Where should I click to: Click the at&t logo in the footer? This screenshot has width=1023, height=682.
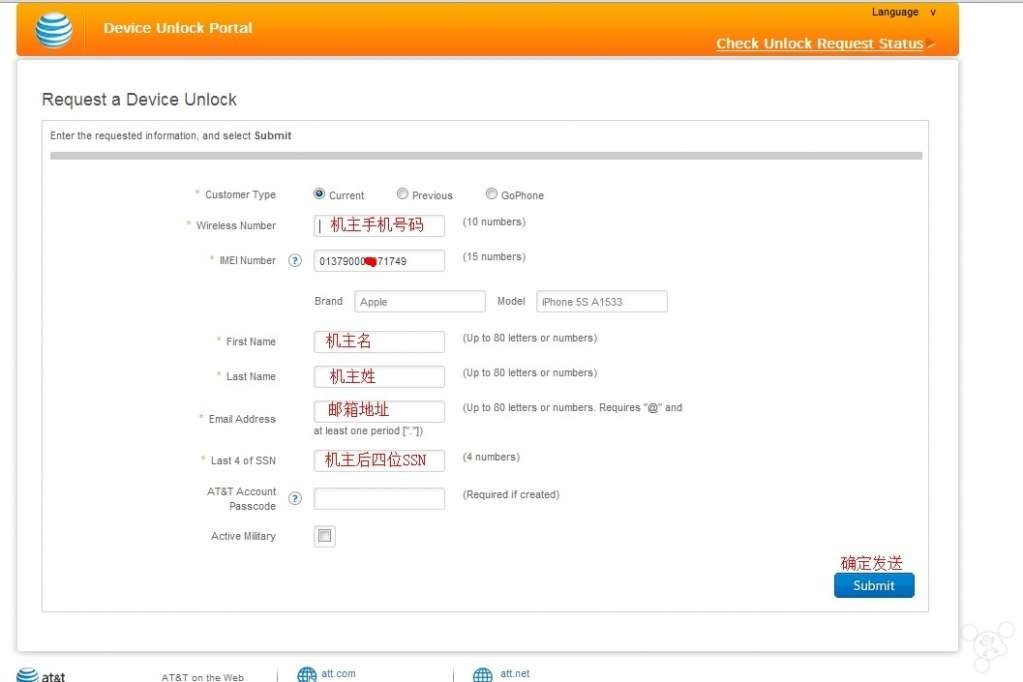pos(40,674)
